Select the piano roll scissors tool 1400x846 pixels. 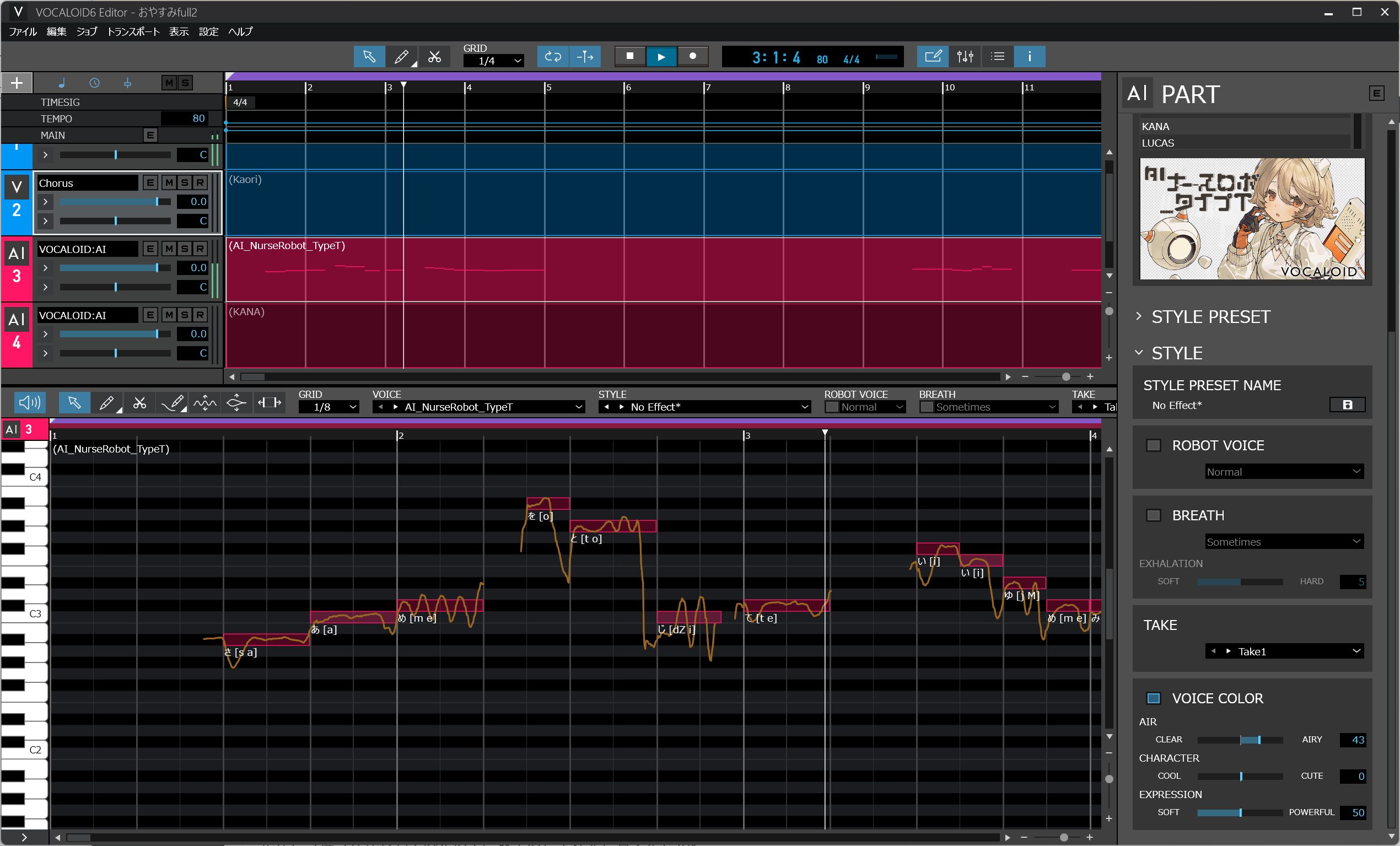[140, 403]
